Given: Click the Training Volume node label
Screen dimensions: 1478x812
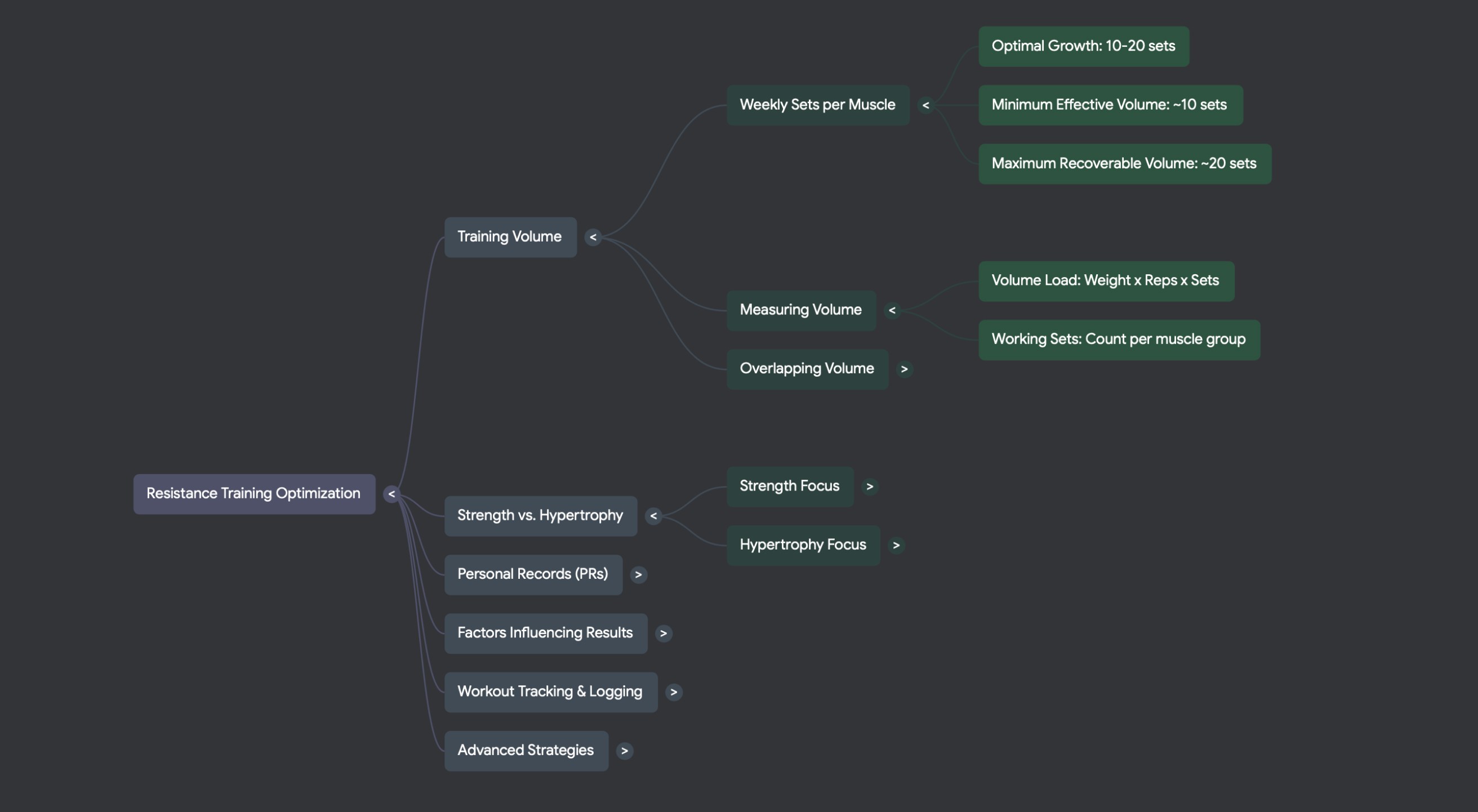Looking at the screenshot, I should tap(510, 237).
